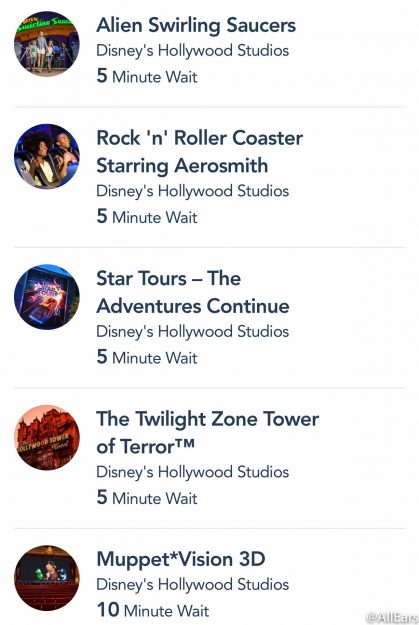Tap the Muppet*Vision 3D theater thumbnail
Image resolution: width=419 pixels, height=625 pixels.
click(x=47, y=578)
